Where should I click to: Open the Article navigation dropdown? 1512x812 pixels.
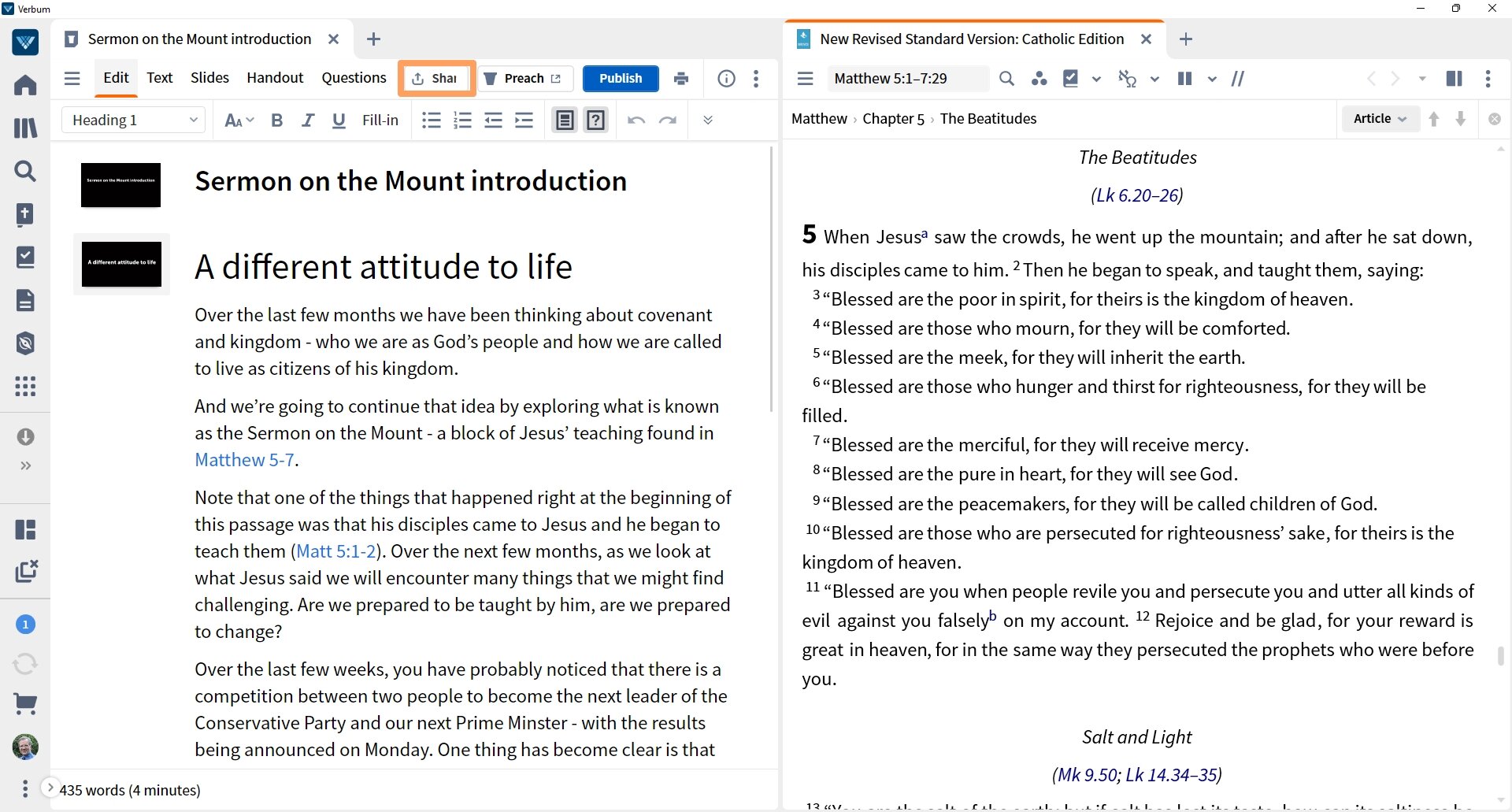point(1380,118)
